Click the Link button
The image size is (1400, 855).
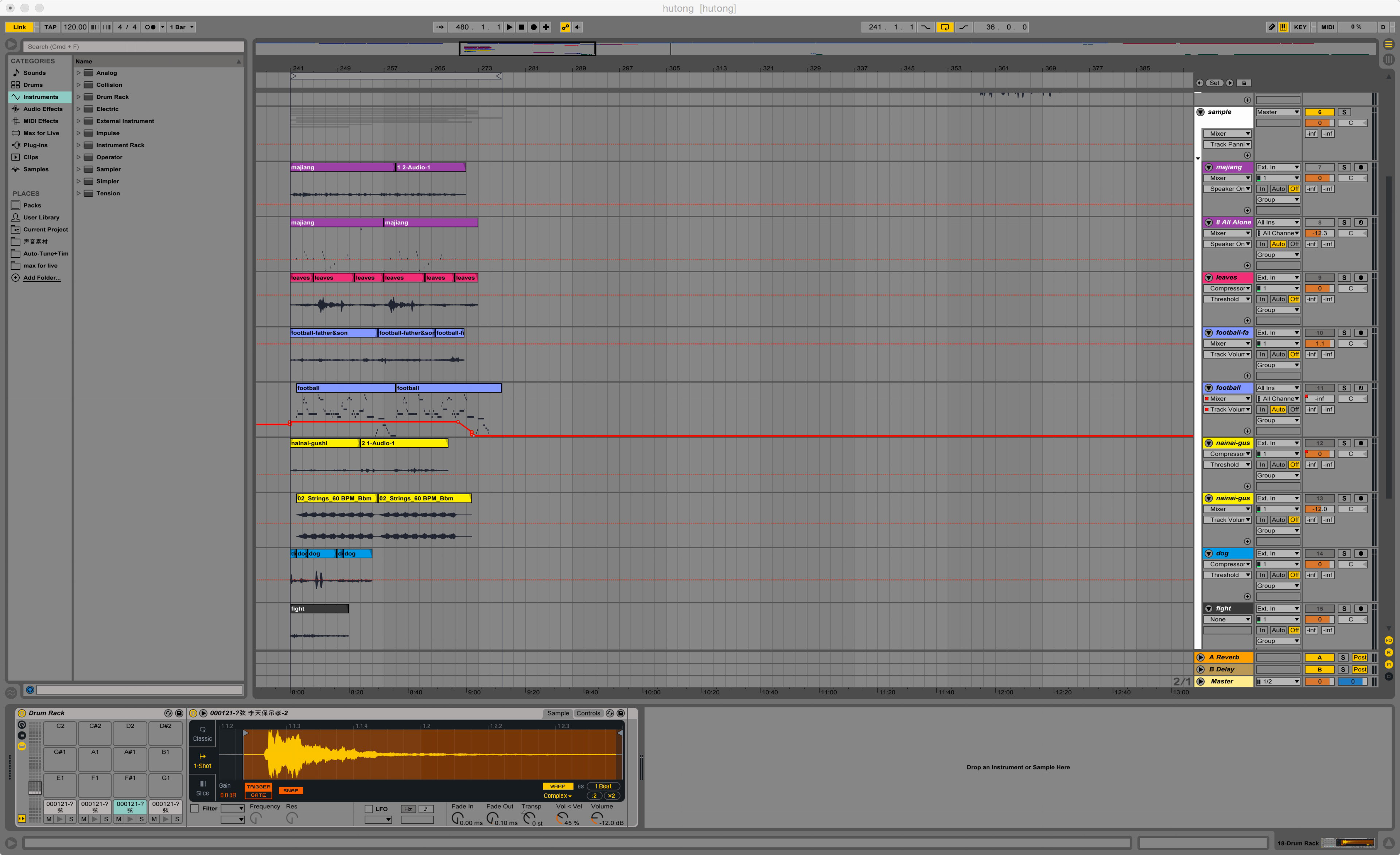click(19, 27)
